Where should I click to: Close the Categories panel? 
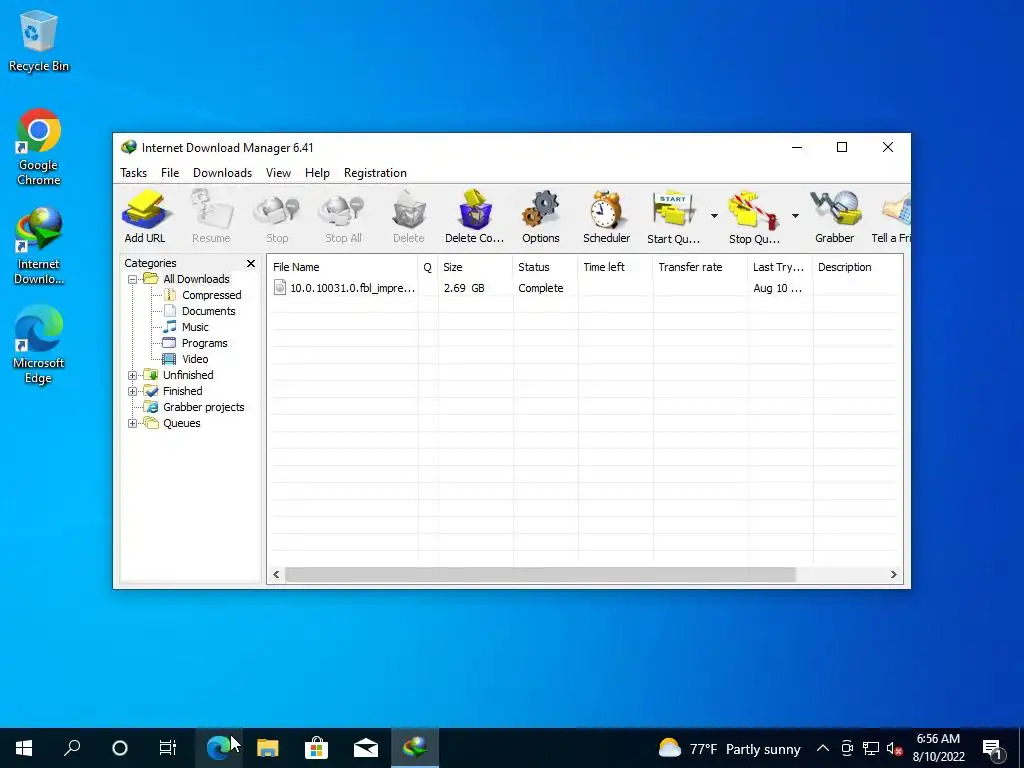tap(251, 263)
